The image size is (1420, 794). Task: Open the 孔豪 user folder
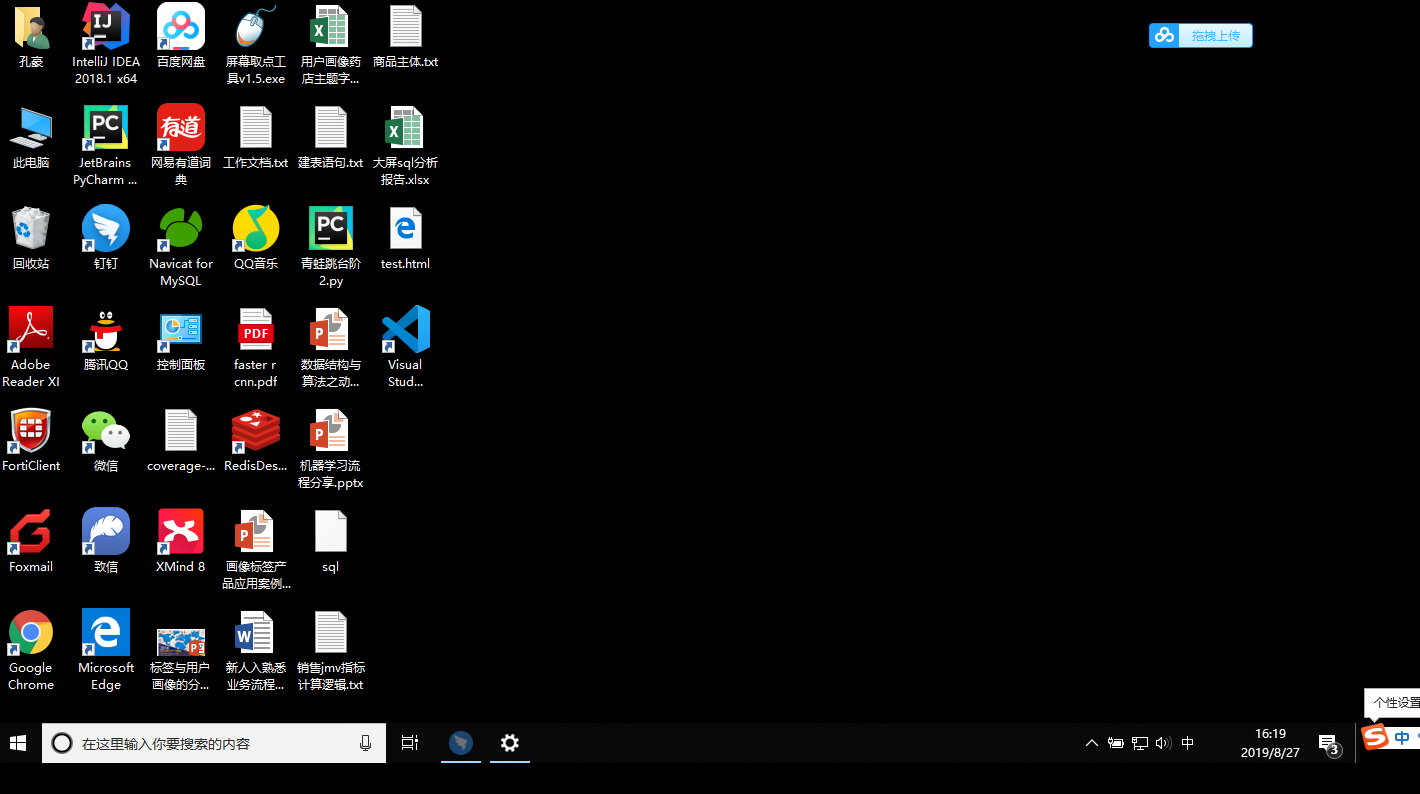coord(31,37)
